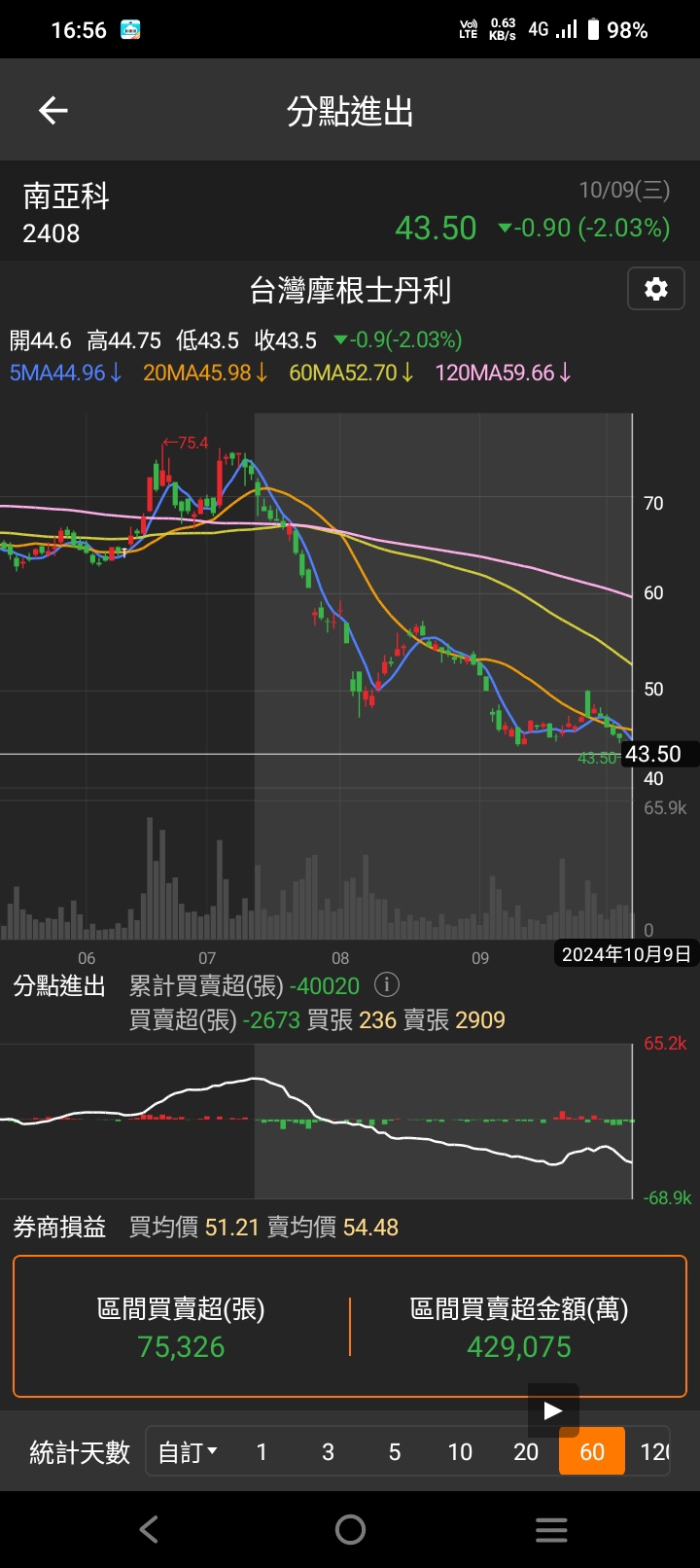Image resolution: width=700 pixels, height=1568 pixels.
Task: Tap 賣均價 54.48 text
Action: [x=332, y=1228]
